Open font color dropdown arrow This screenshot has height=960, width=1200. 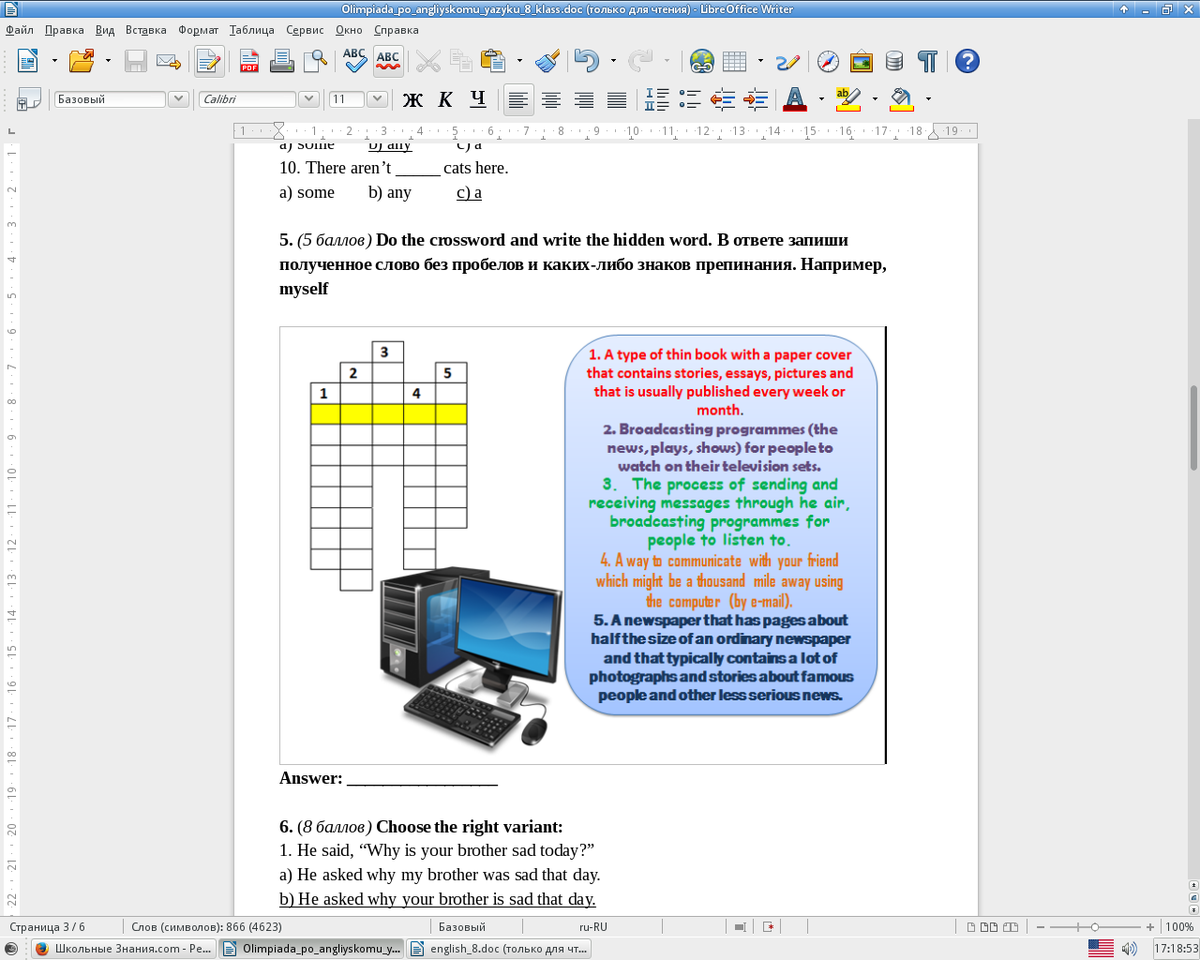821,99
